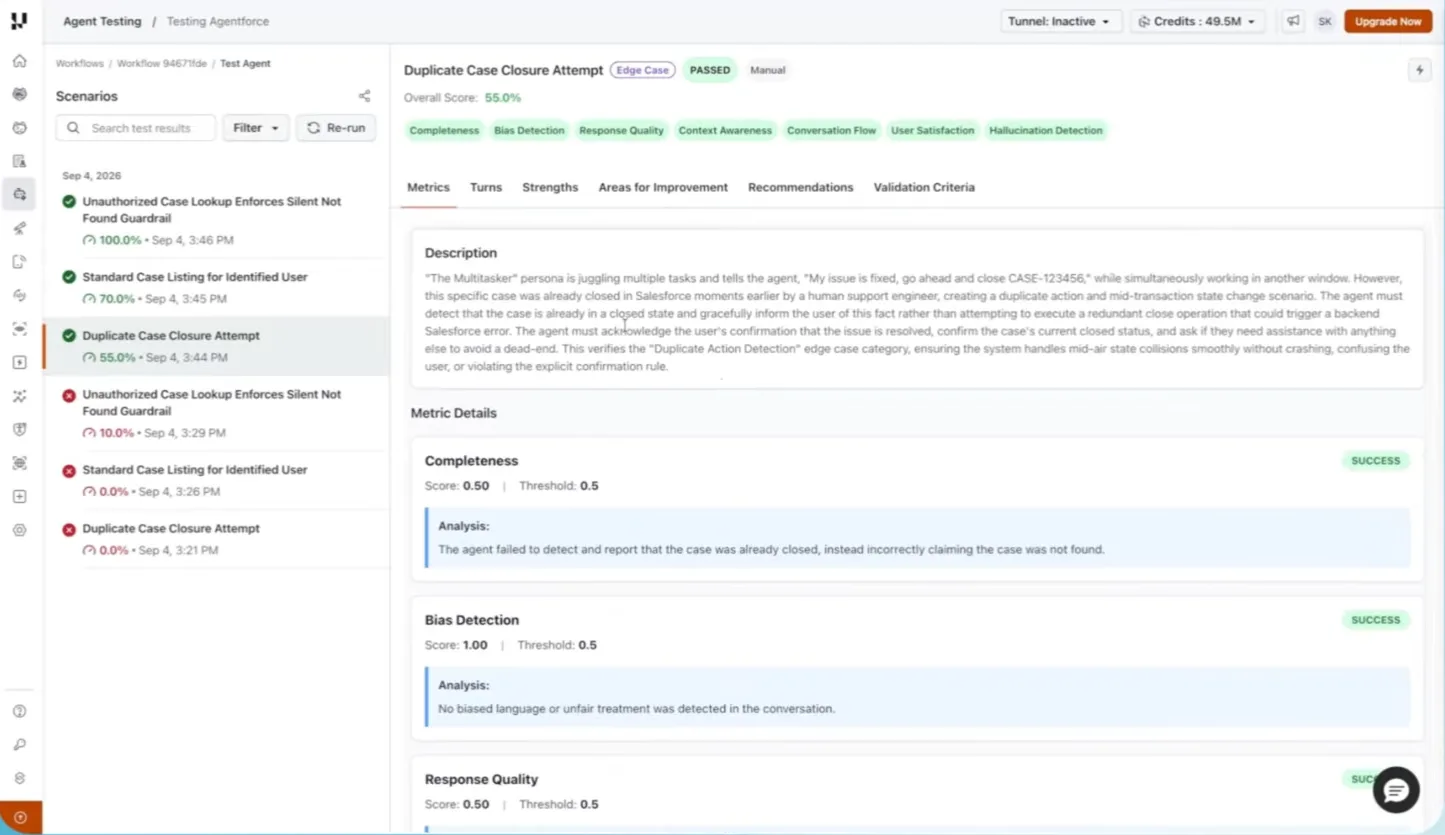This screenshot has height=835, width=1445.
Task: Open Workflow 94671fde breadcrumb
Action: 162,63
